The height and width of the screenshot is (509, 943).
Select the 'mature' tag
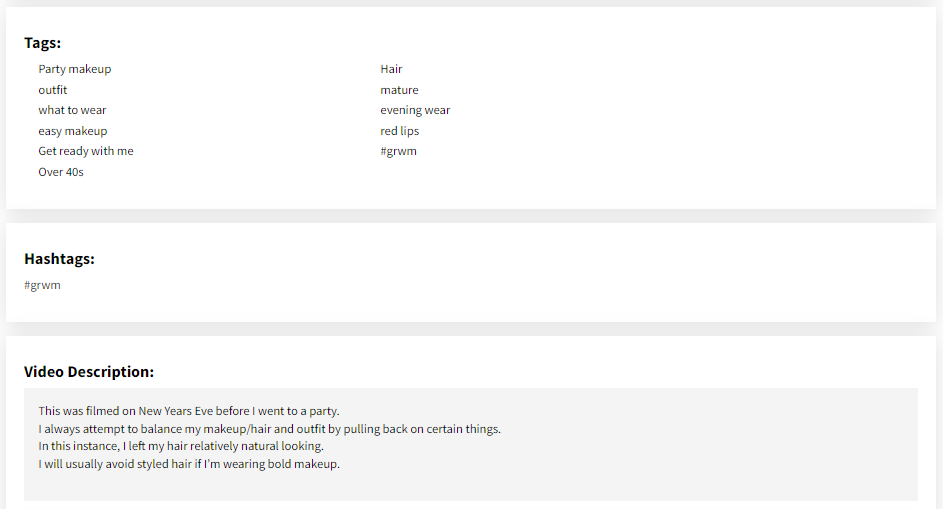(x=399, y=90)
